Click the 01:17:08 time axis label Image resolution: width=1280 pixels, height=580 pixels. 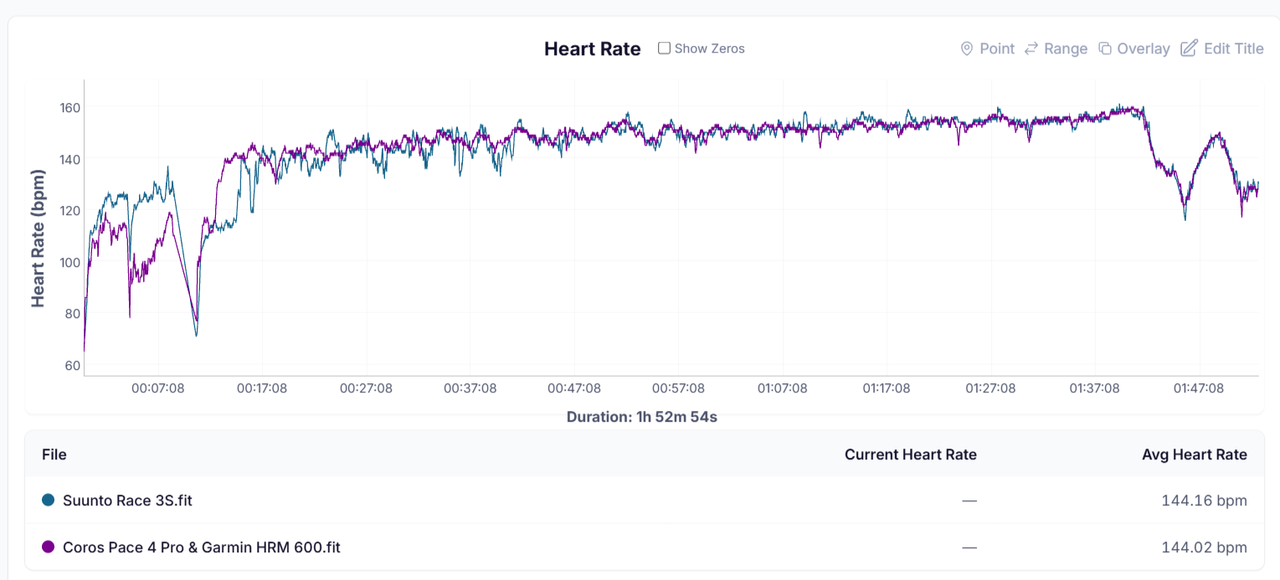886,388
